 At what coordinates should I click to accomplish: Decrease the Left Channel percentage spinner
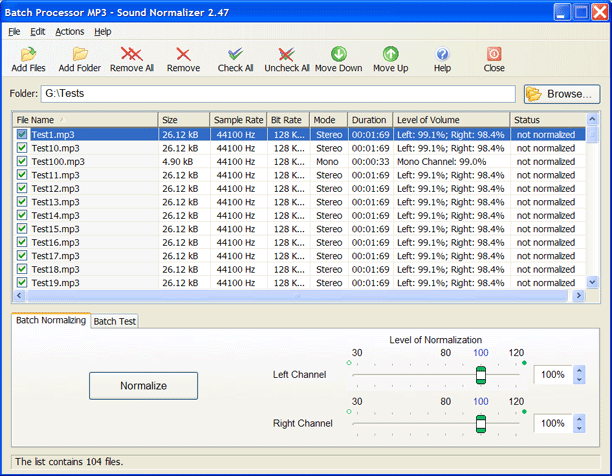point(579,379)
